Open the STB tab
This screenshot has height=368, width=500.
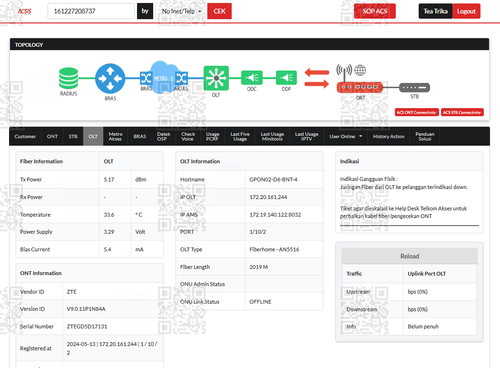click(x=73, y=136)
